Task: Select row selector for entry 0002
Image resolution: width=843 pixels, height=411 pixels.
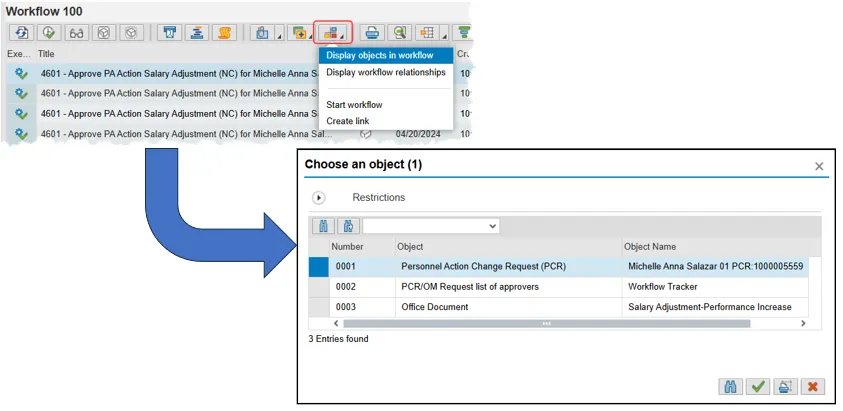Action: click(x=319, y=287)
